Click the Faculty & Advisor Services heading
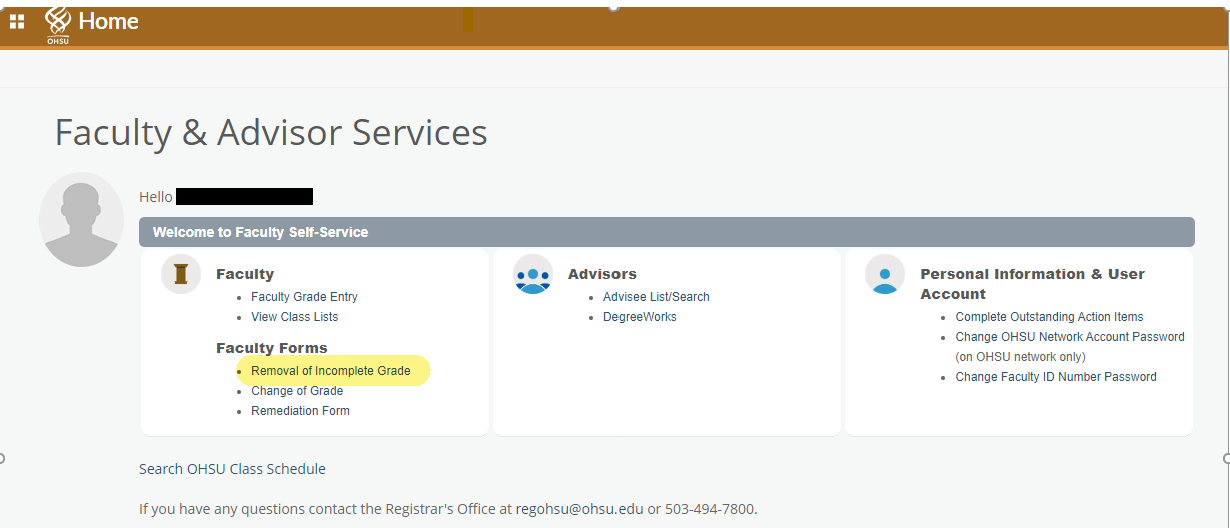Image resolution: width=1230 pixels, height=528 pixels. click(271, 132)
